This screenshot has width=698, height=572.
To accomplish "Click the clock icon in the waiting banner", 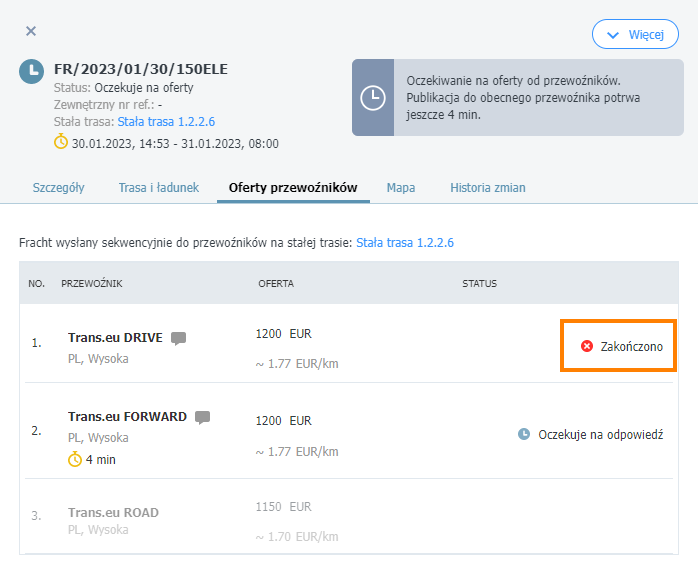I will coord(373,97).
